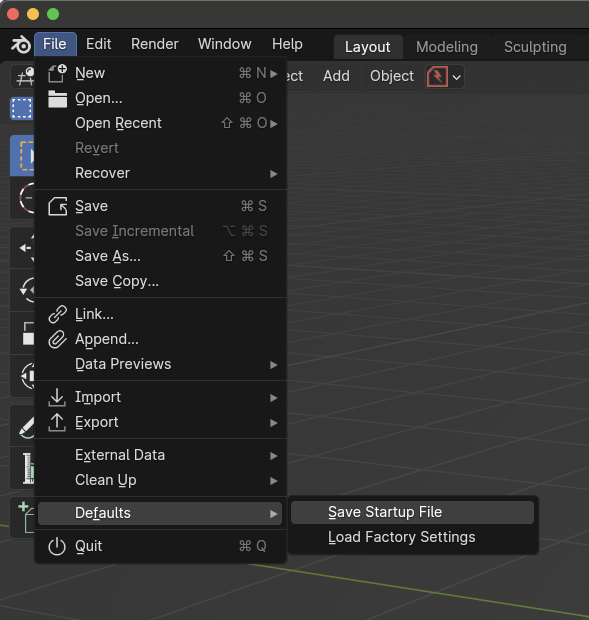
Task: Choose Save menu entry
Action: (x=160, y=206)
